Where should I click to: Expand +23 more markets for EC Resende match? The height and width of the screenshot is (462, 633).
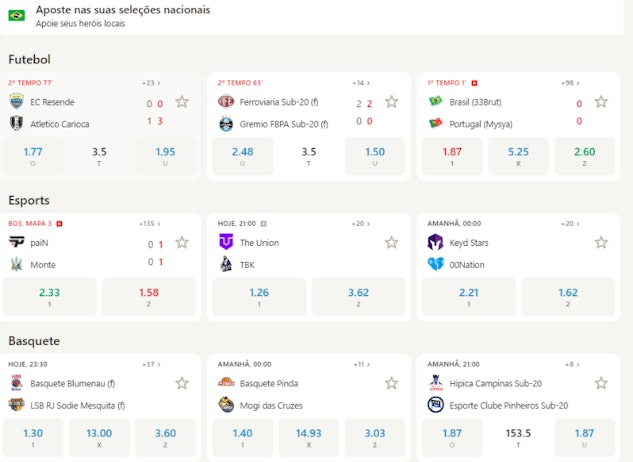pos(151,83)
